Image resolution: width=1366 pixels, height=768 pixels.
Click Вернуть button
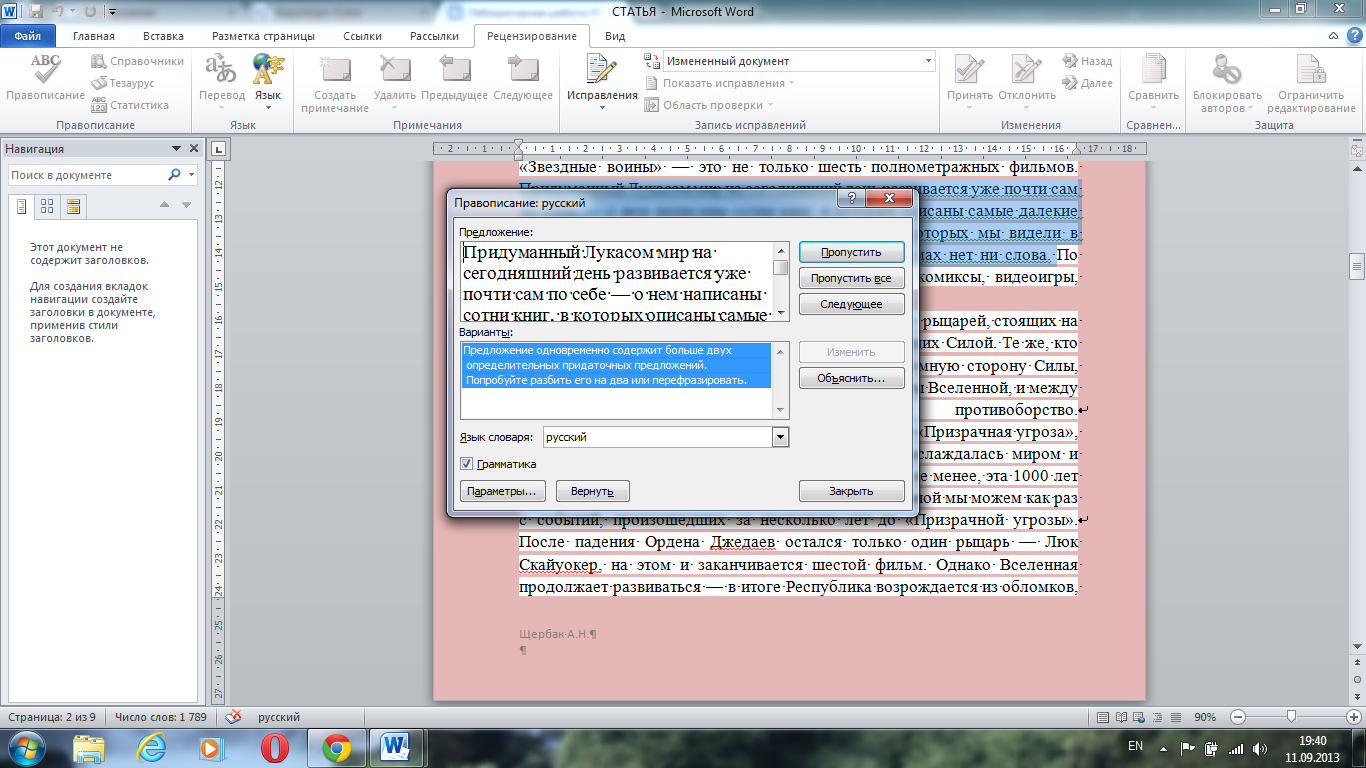592,492
